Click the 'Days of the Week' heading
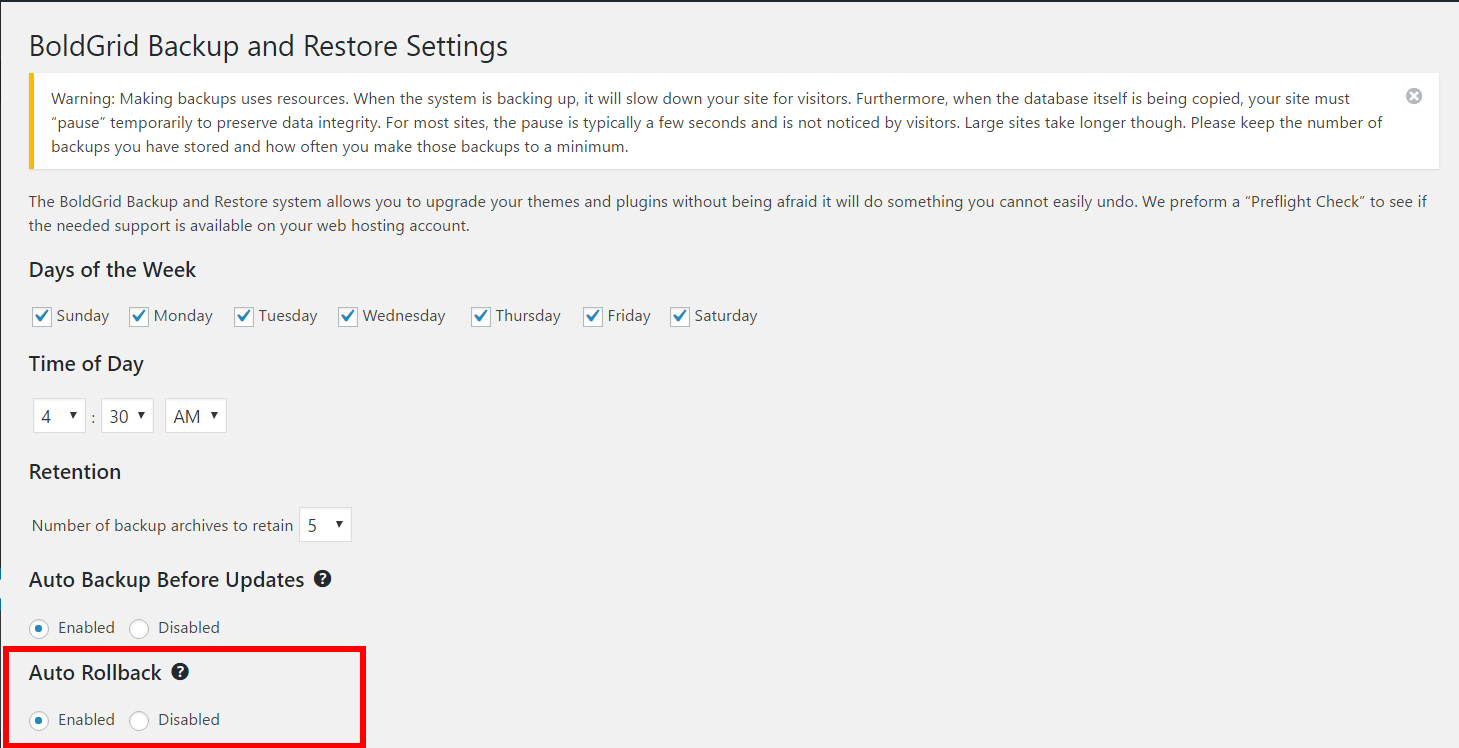The width and height of the screenshot is (1459, 748). [x=112, y=270]
